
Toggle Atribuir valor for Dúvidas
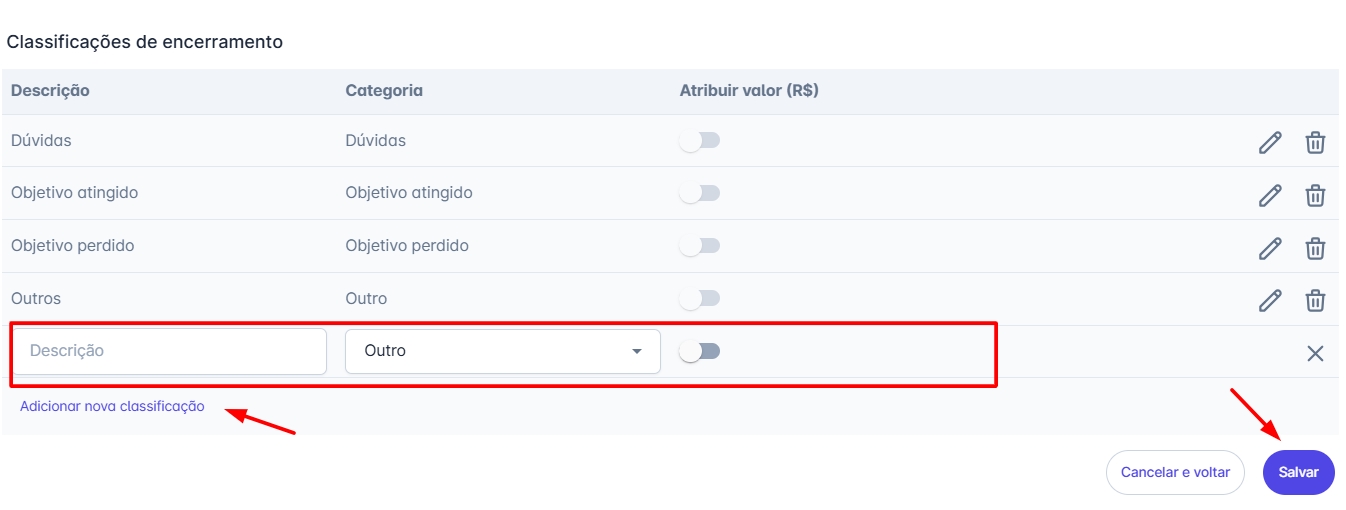pyautogui.click(x=699, y=141)
